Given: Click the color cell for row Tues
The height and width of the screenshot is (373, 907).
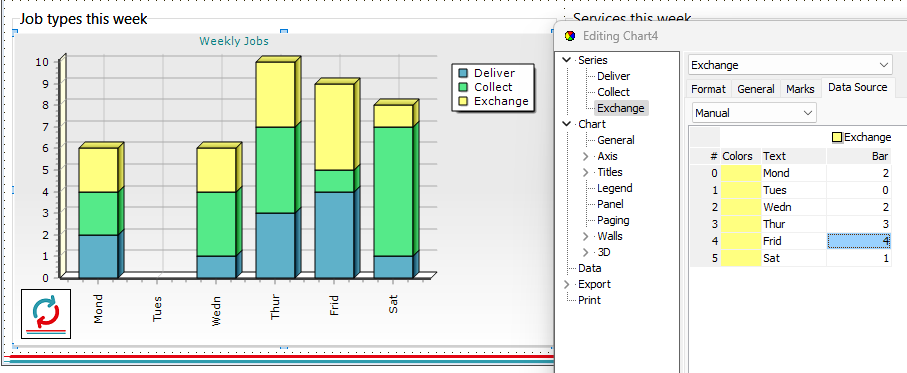Looking at the screenshot, I should (x=740, y=190).
